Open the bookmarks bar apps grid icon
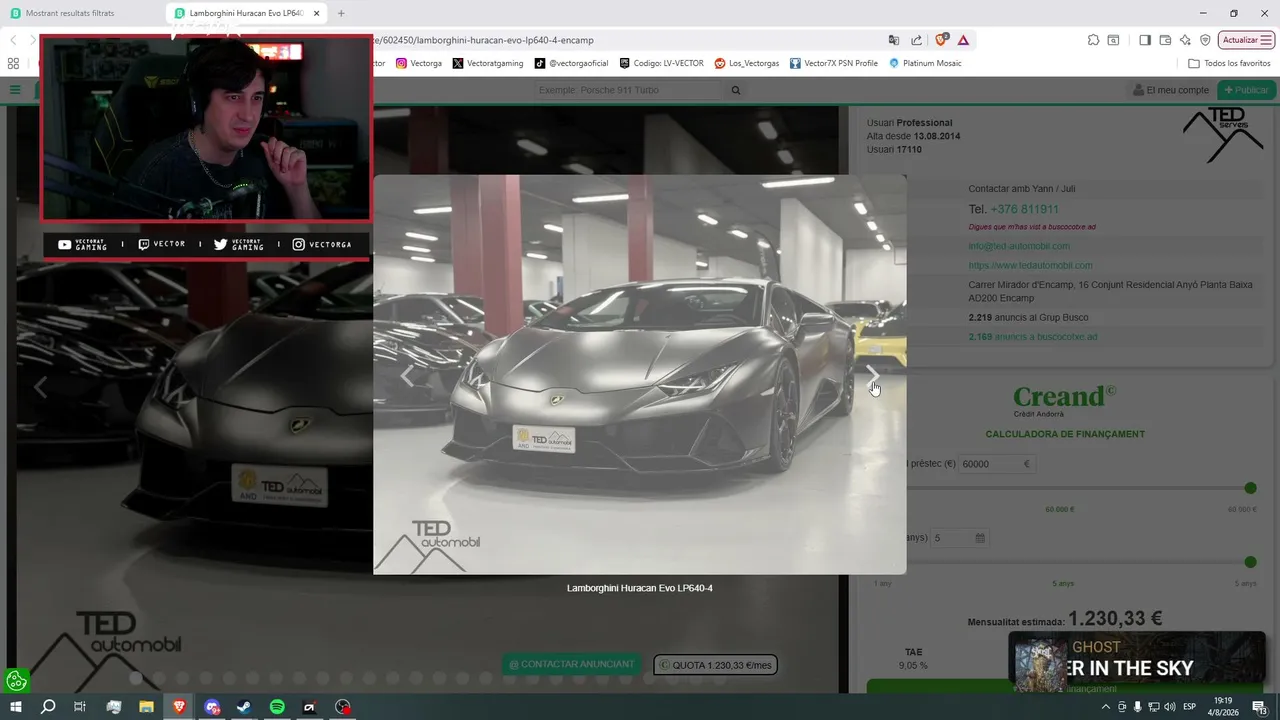This screenshot has height=720, width=1280. (13, 63)
